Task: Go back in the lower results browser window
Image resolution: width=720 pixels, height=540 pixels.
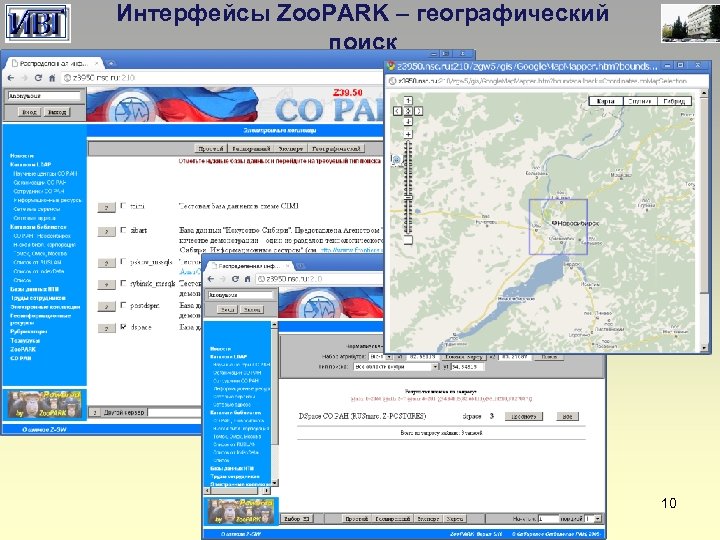Action: pyautogui.click(x=211, y=279)
